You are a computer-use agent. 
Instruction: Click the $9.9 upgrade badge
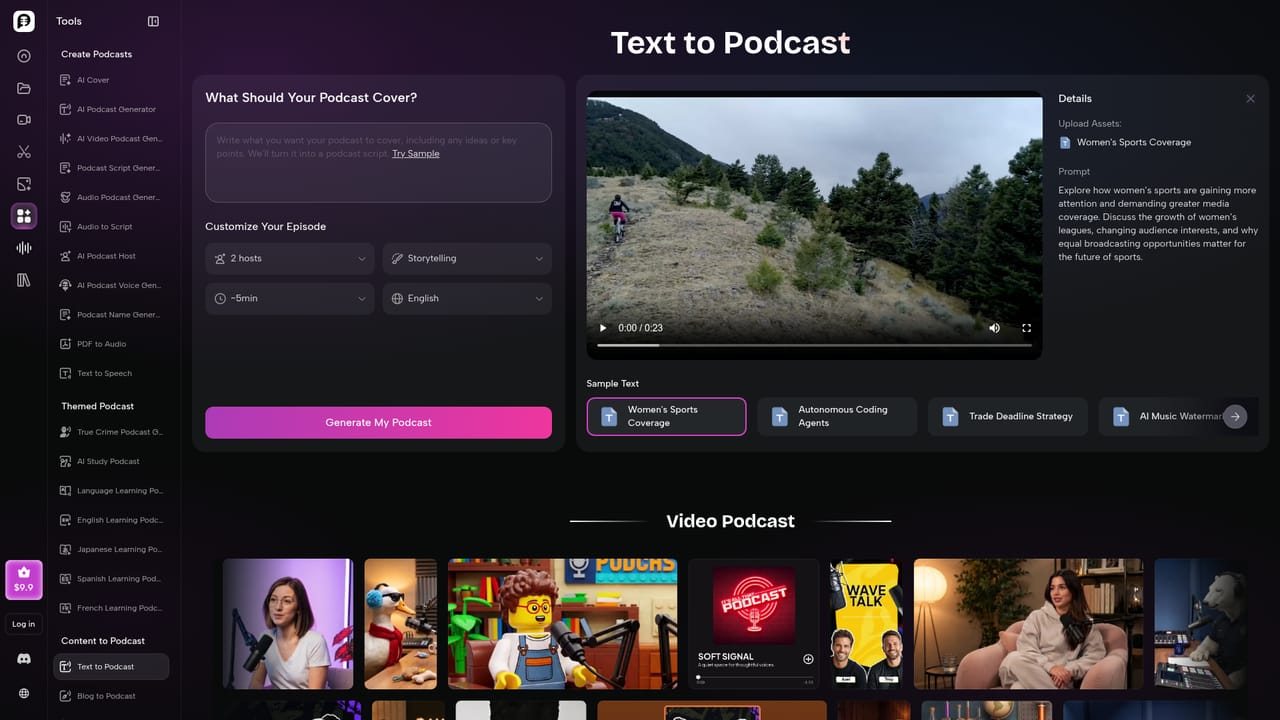pos(24,580)
